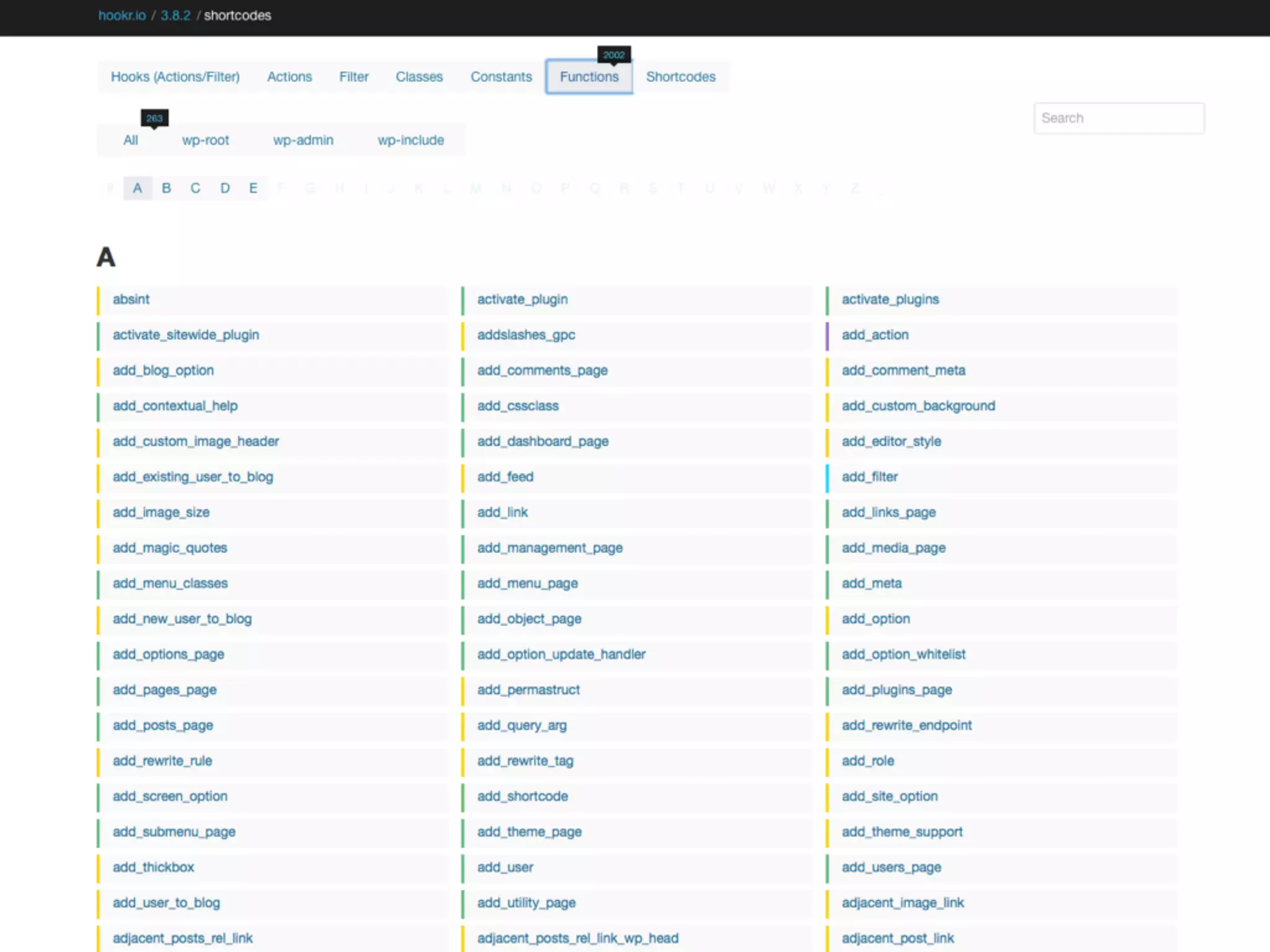Open the 3.8.2 version breadcrumb

tap(175, 15)
